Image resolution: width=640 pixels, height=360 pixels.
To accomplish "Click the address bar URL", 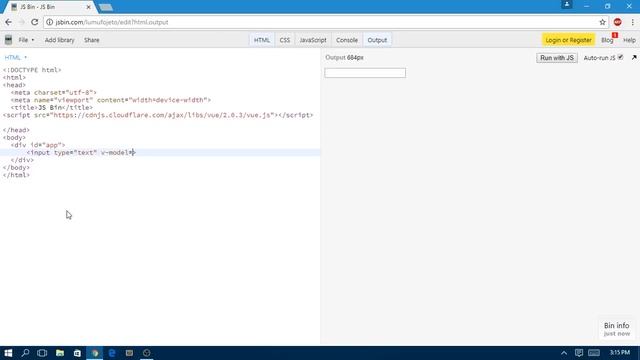I will click(x=112, y=22).
